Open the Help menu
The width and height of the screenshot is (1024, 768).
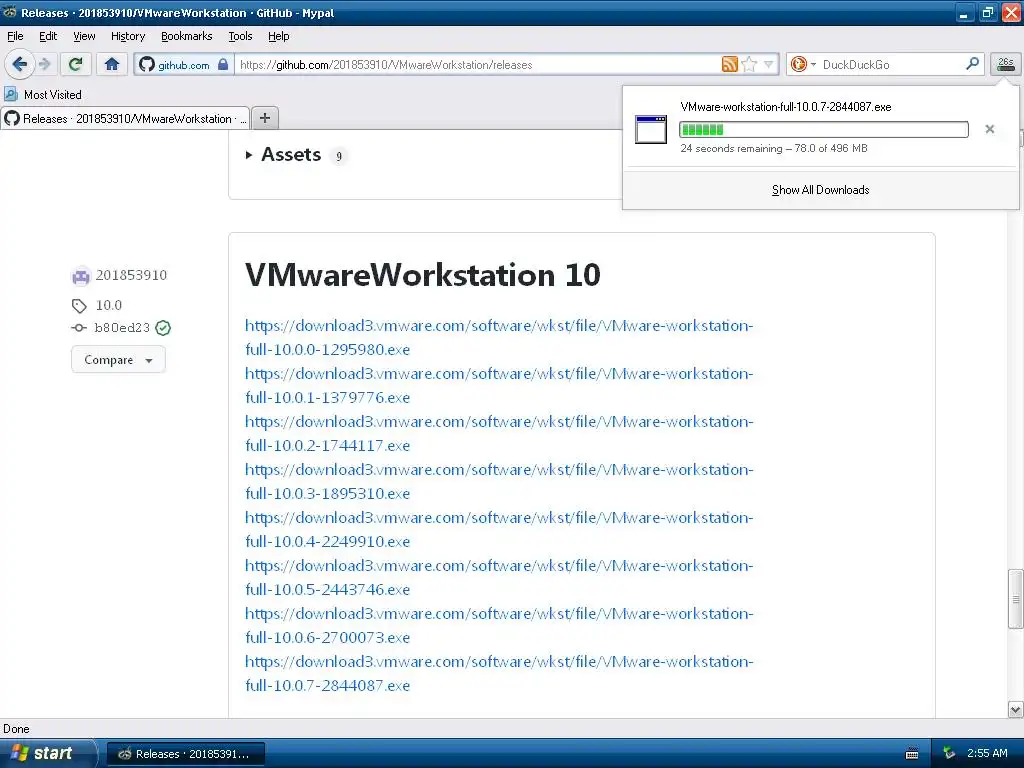pos(279,36)
